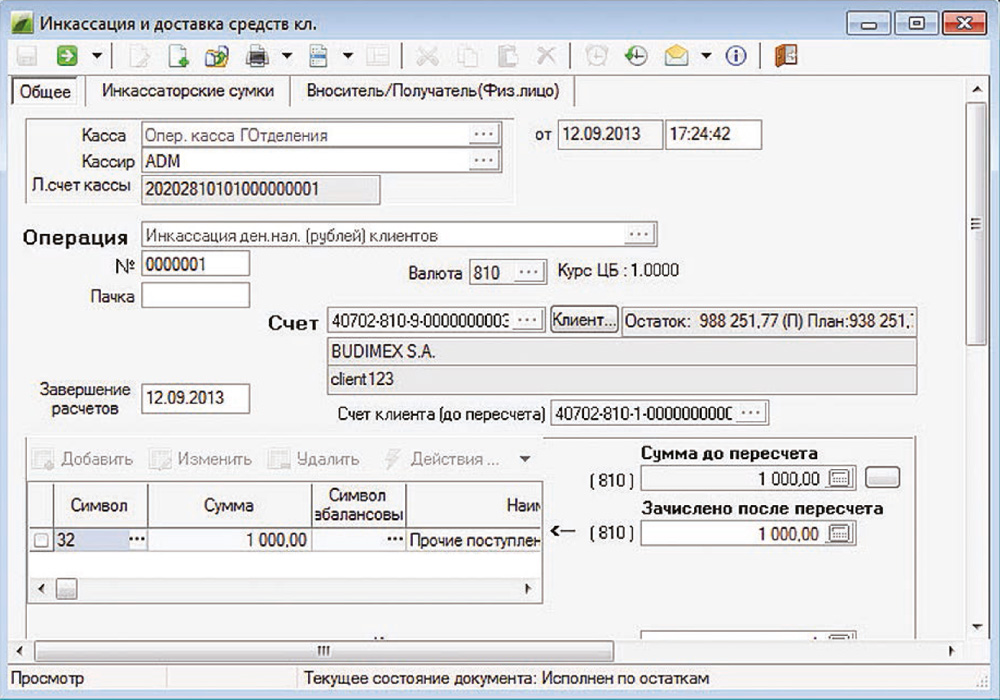Open Касса selection ellipsis button

click(484, 134)
